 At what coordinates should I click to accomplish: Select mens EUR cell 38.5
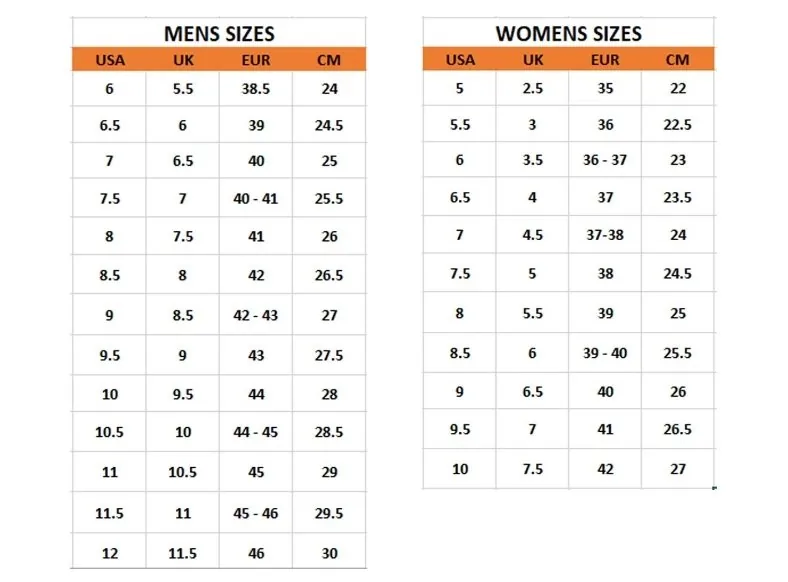click(256, 89)
